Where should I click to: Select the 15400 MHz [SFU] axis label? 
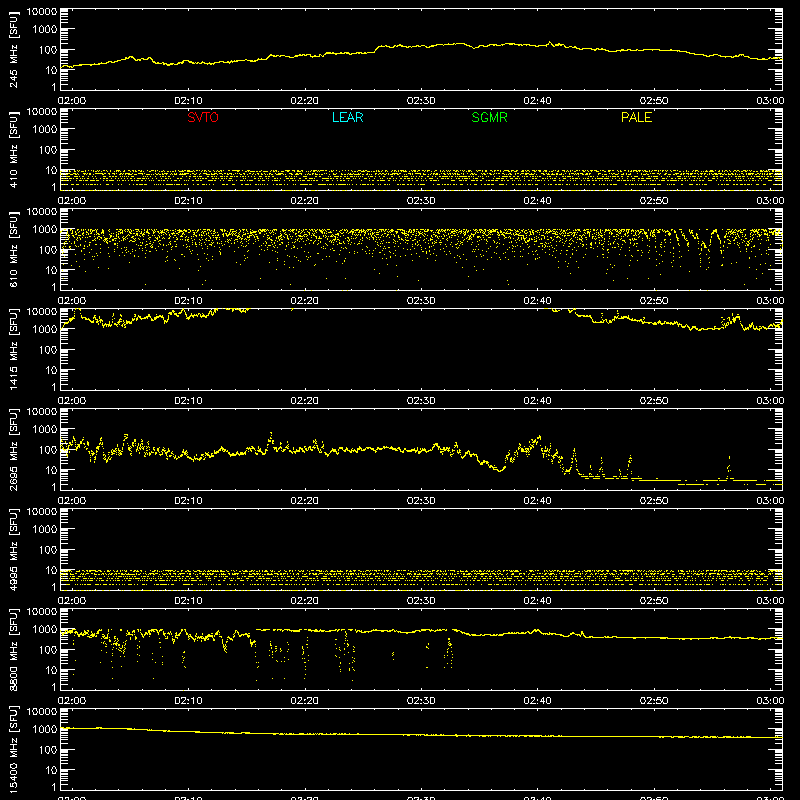click(14, 749)
